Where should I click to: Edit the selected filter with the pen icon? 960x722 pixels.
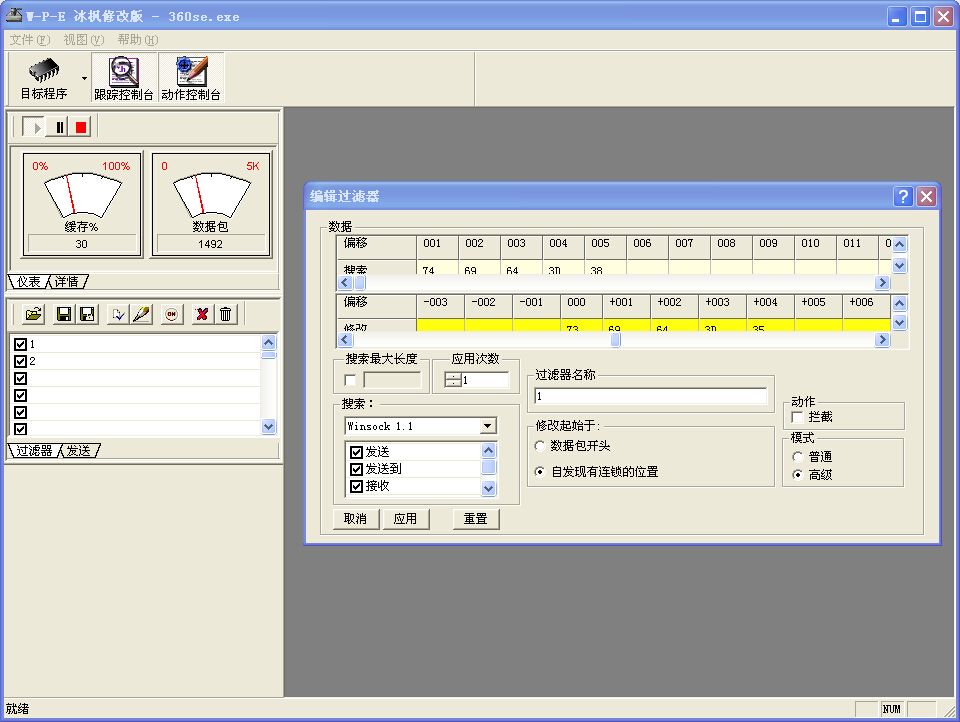click(141, 314)
